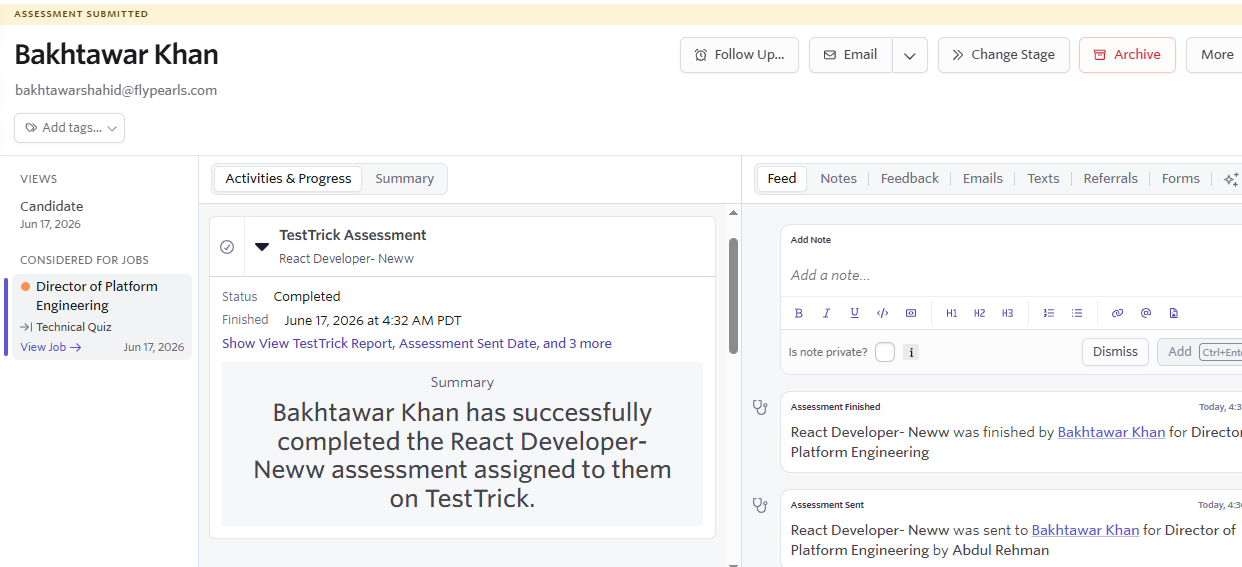This screenshot has width=1242, height=567.
Task: Click the React Developer- Neww subtitle
Action: point(346,258)
